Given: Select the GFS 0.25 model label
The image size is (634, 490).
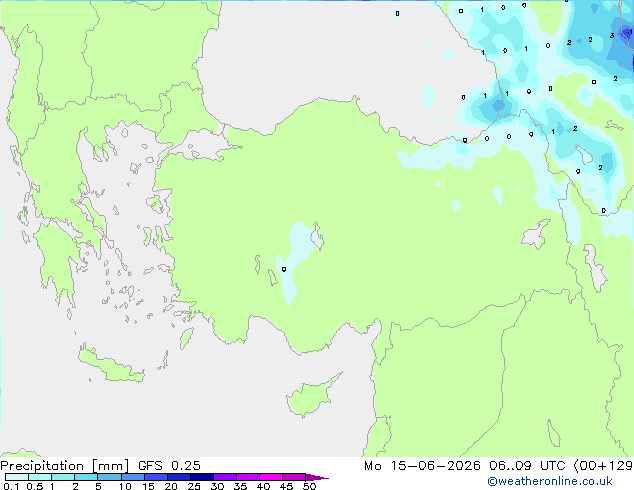Looking at the screenshot, I should [x=169, y=466].
